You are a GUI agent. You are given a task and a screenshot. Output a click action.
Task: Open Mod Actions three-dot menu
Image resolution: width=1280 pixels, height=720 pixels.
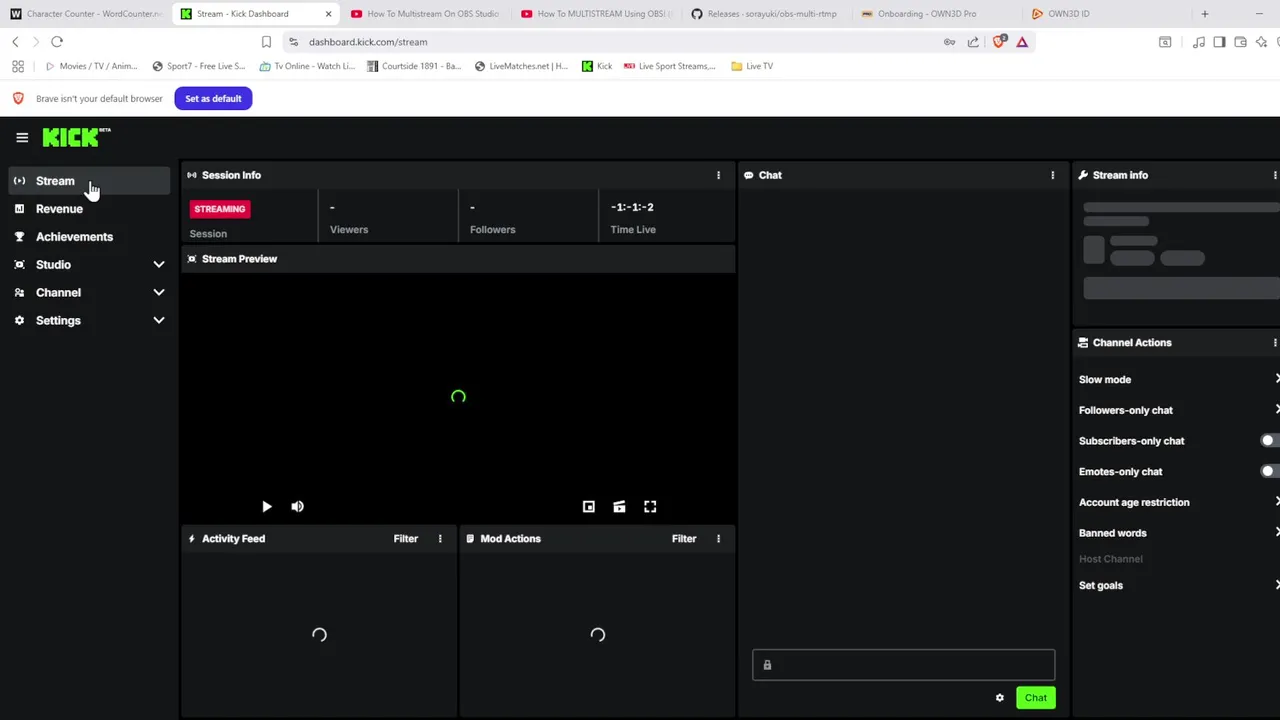pyautogui.click(x=718, y=539)
